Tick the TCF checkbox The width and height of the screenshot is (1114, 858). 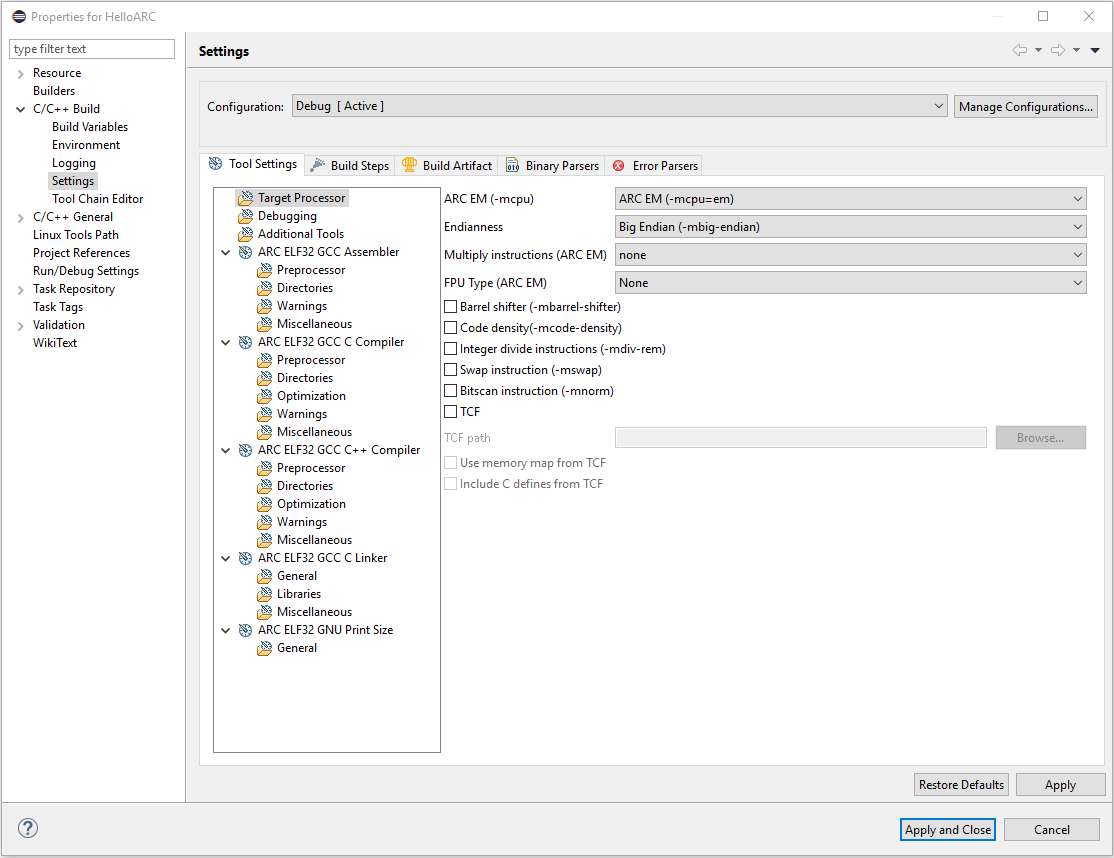coord(450,411)
